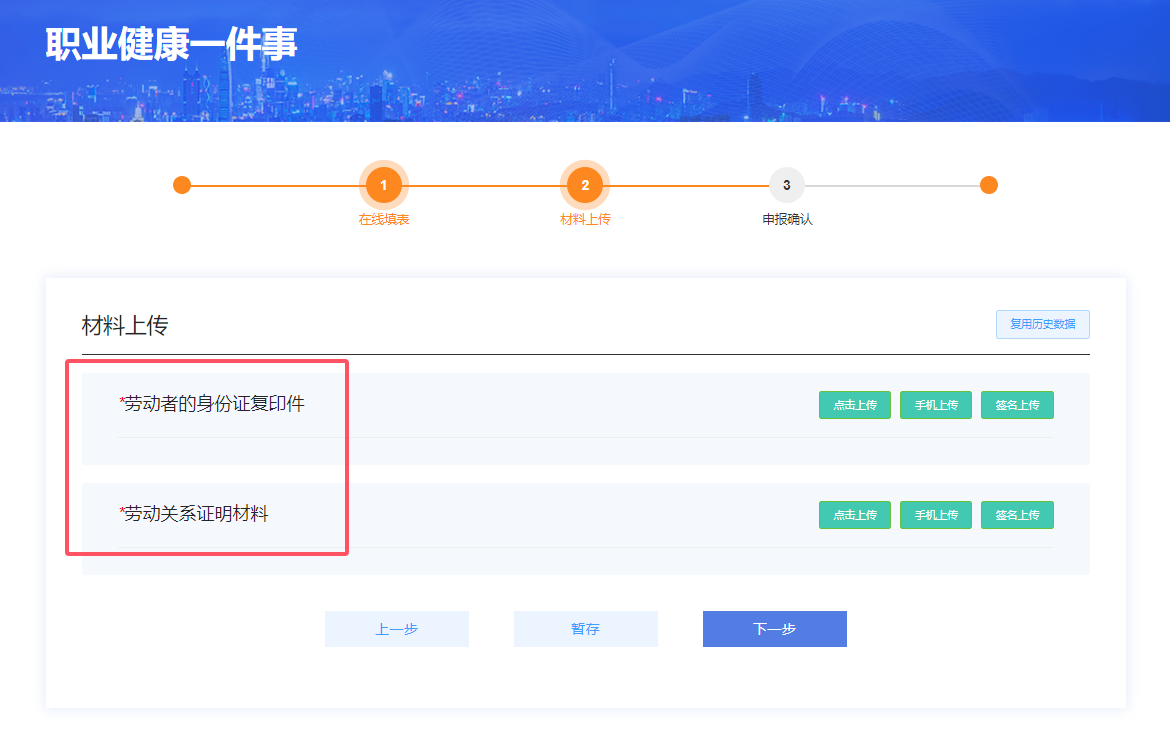
Task: Click the 劳动关系证明材料 label text
Action: coord(196,514)
